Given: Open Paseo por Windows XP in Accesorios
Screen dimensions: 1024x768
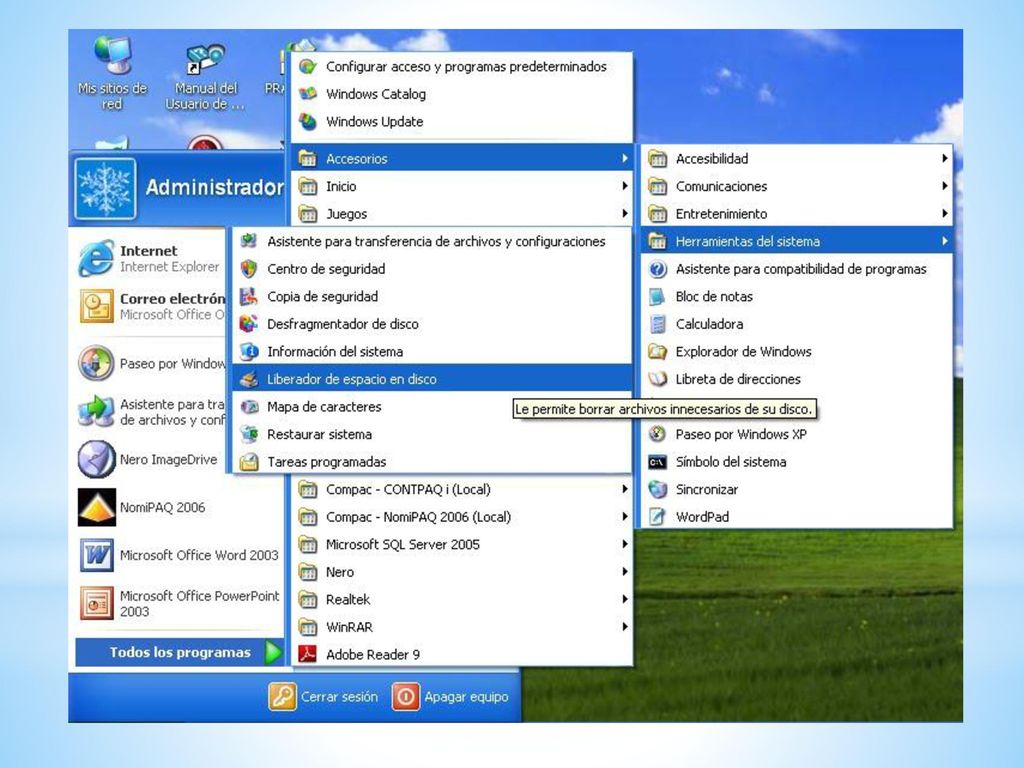Looking at the screenshot, I should click(796, 434).
